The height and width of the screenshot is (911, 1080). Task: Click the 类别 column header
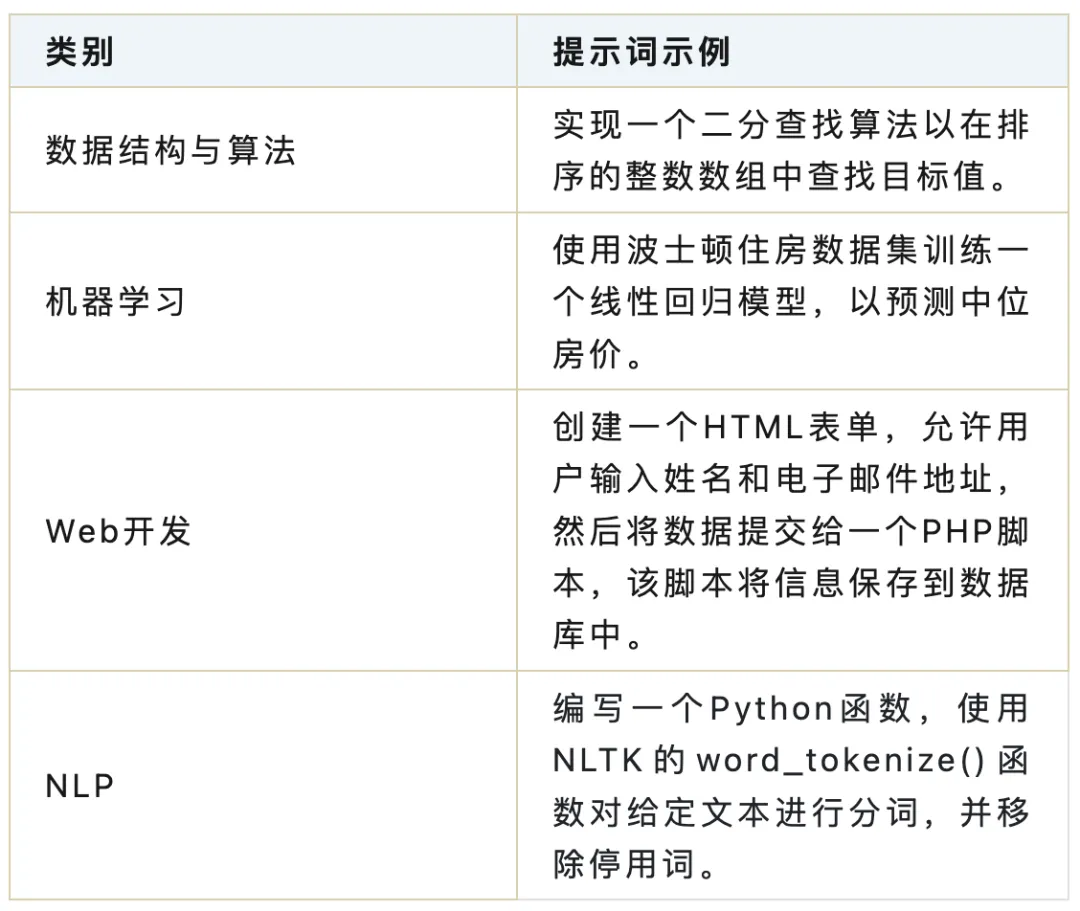pos(79,52)
